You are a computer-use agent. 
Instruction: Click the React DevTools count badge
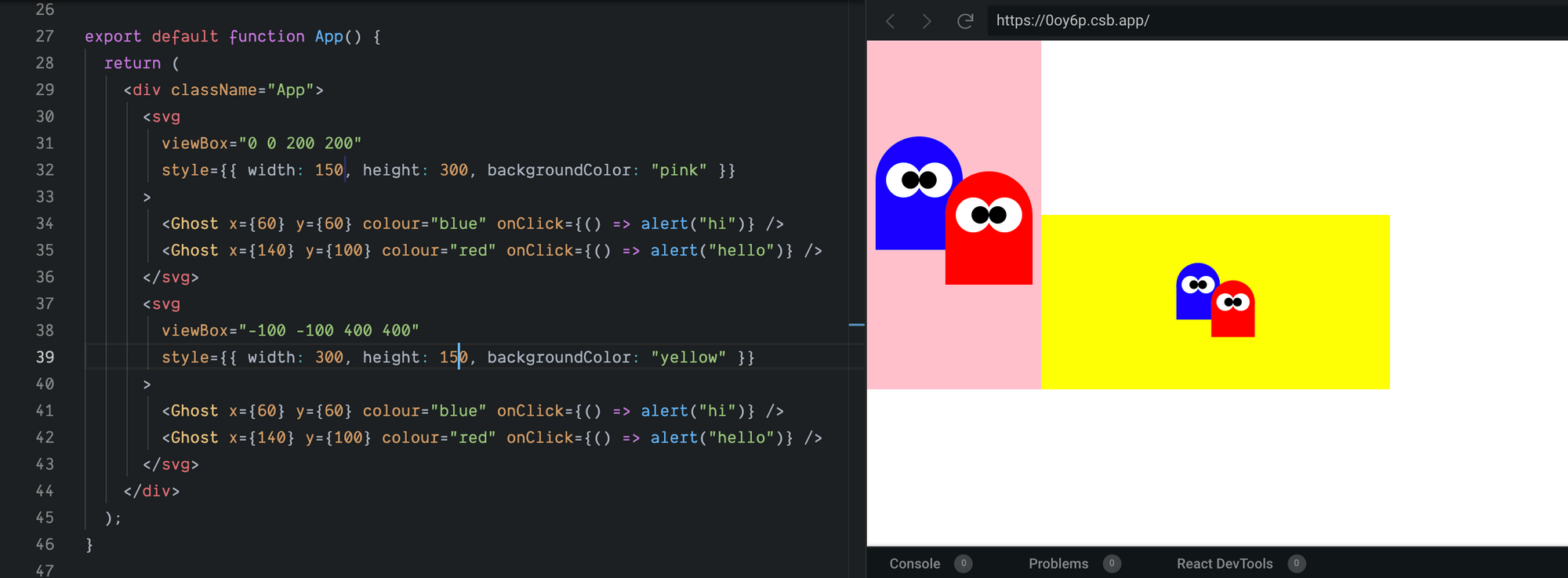[1297, 564]
